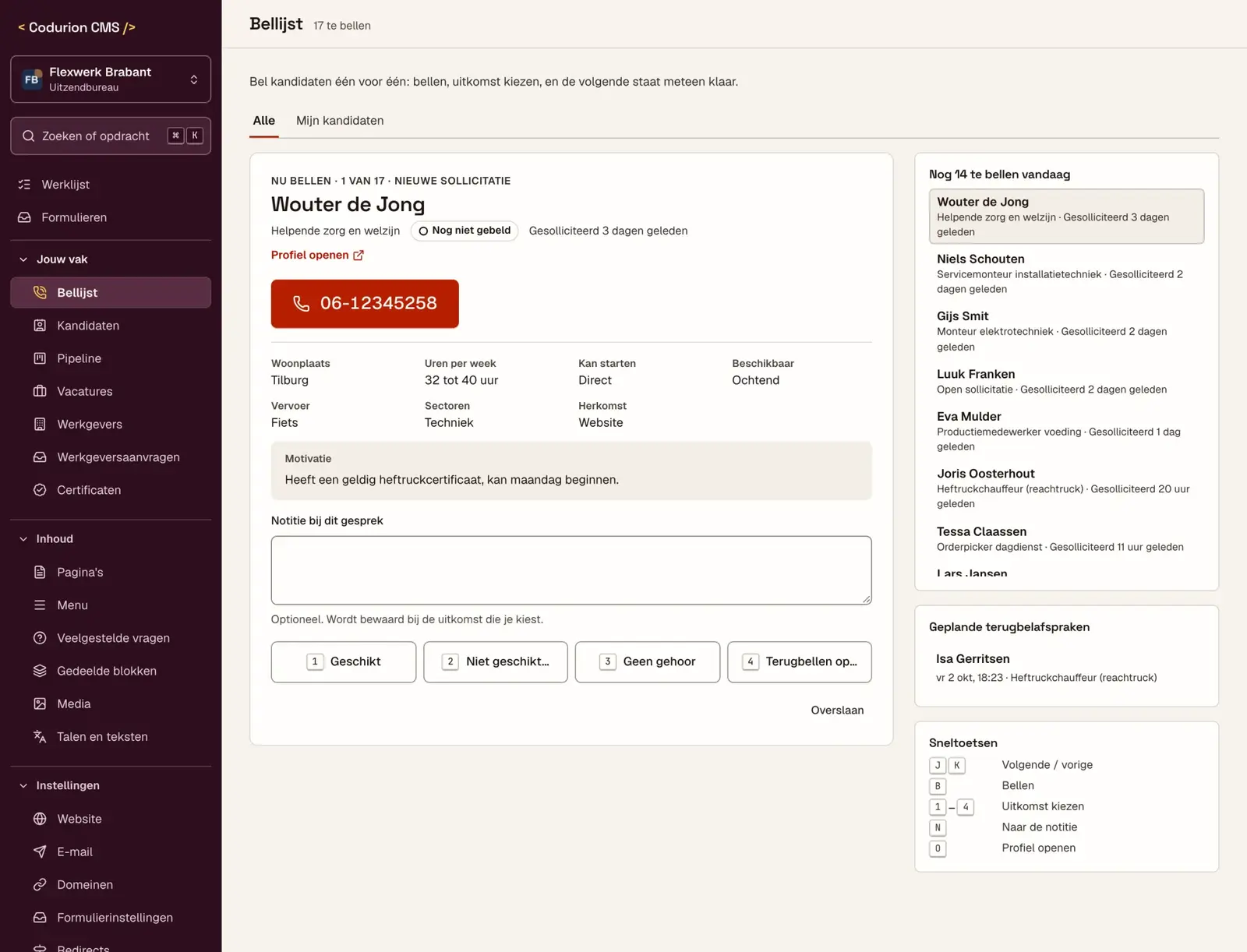Screen dimensions: 1247x952
Task: Click the Kandidaten person icon
Action: [40, 326]
